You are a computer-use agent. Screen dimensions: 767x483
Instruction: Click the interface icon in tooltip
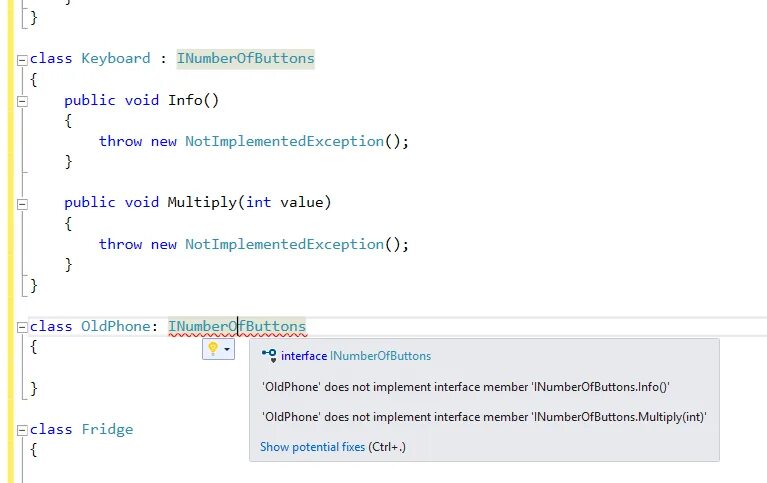coord(269,355)
